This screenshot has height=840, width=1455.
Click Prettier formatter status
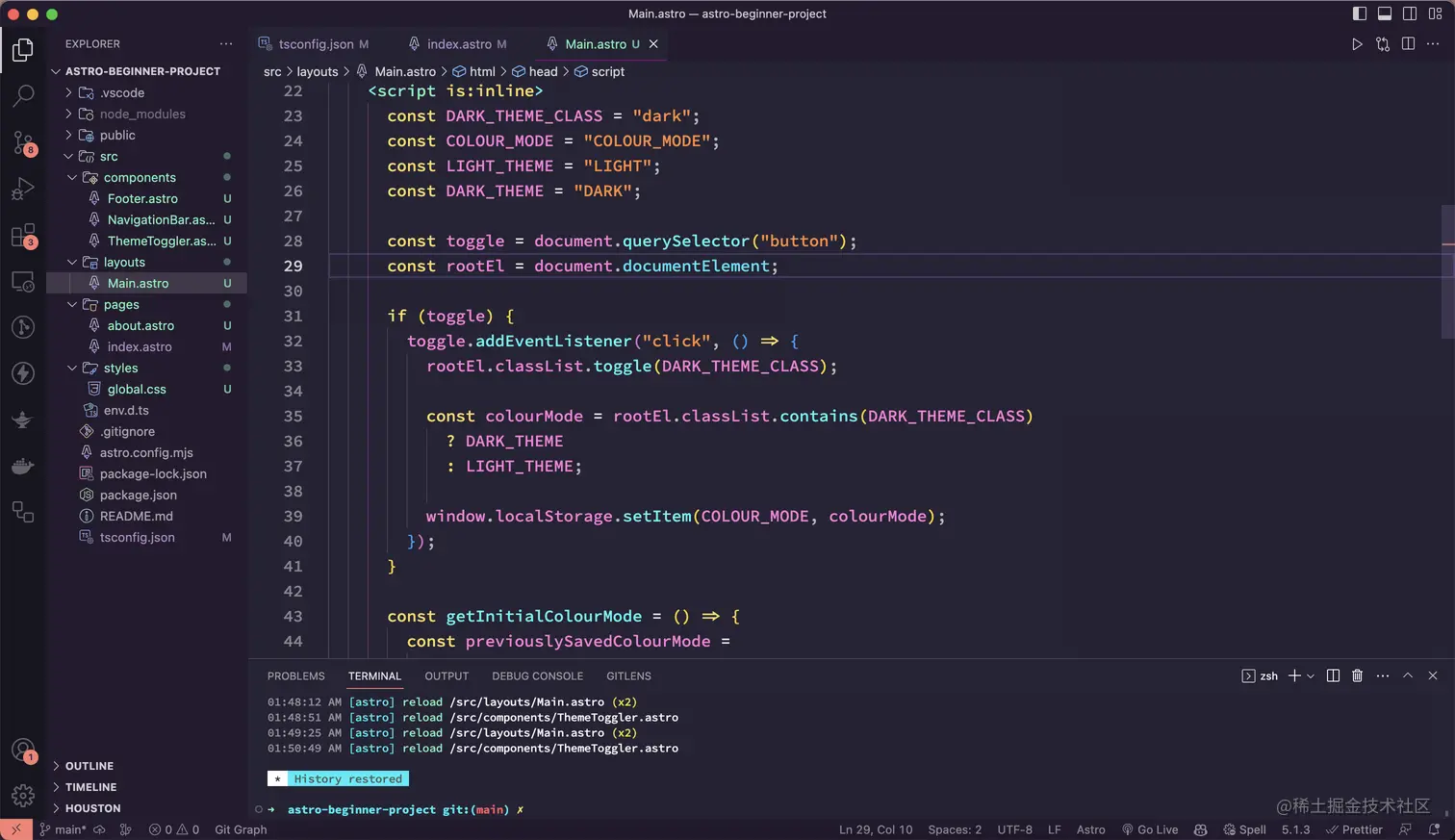click(x=1354, y=829)
